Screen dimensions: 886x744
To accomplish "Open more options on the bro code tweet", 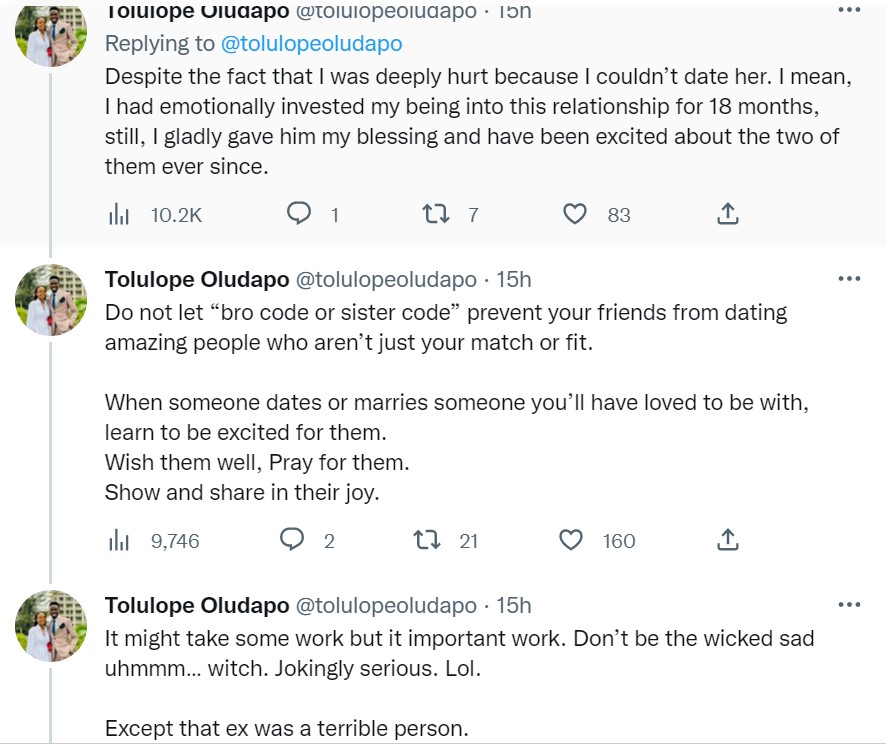I will (x=849, y=279).
